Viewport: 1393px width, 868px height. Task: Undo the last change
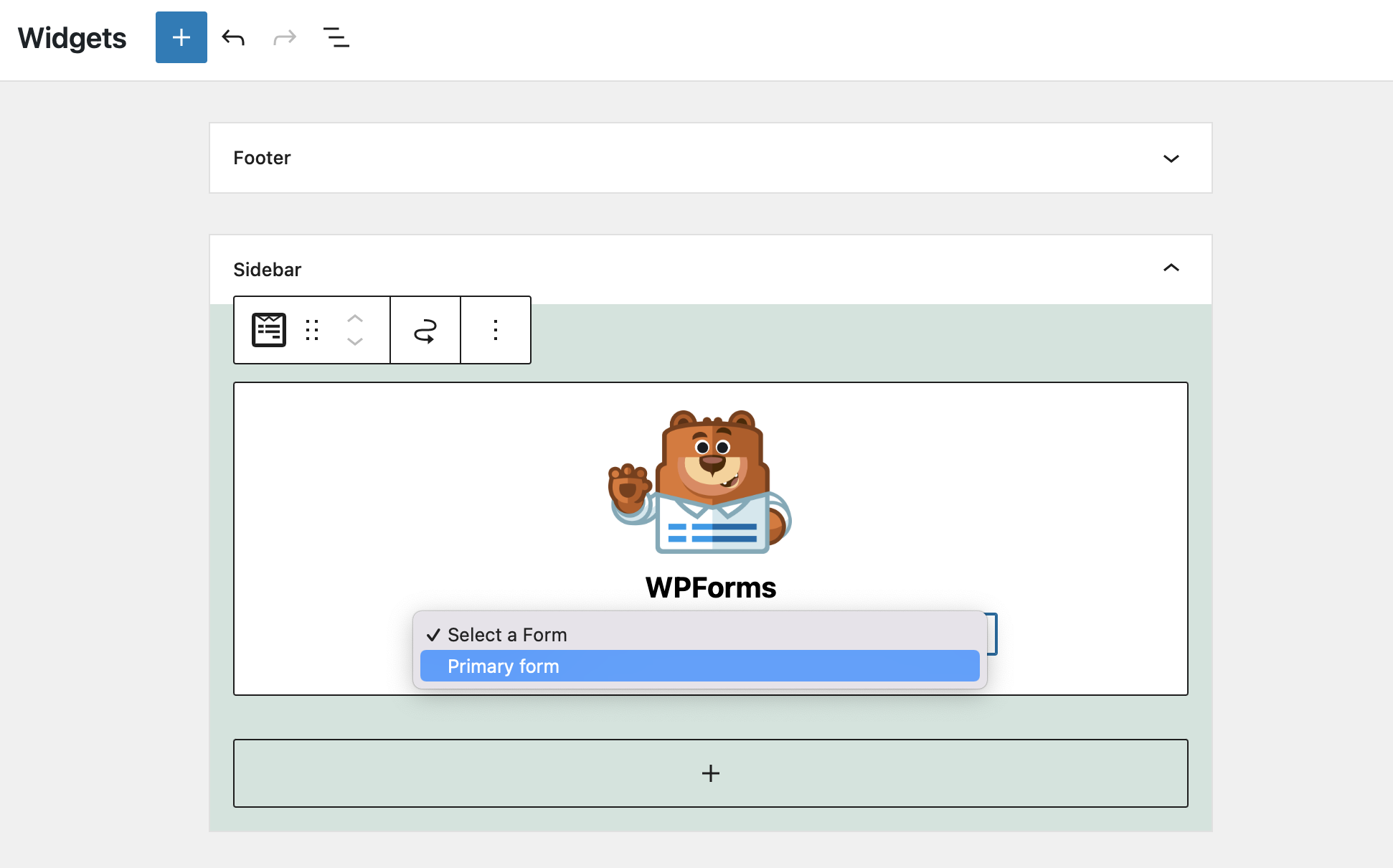[x=233, y=37]
